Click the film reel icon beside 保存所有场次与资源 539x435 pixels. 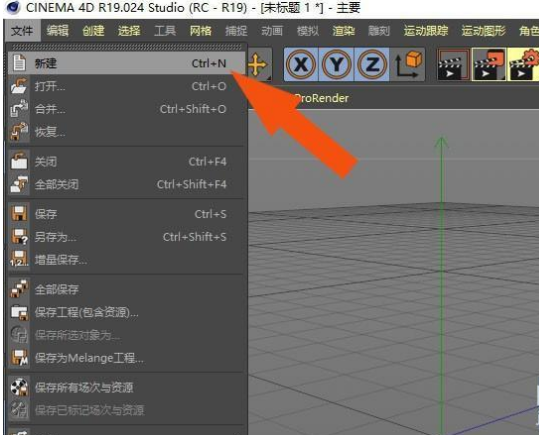(x=19, y=388)
